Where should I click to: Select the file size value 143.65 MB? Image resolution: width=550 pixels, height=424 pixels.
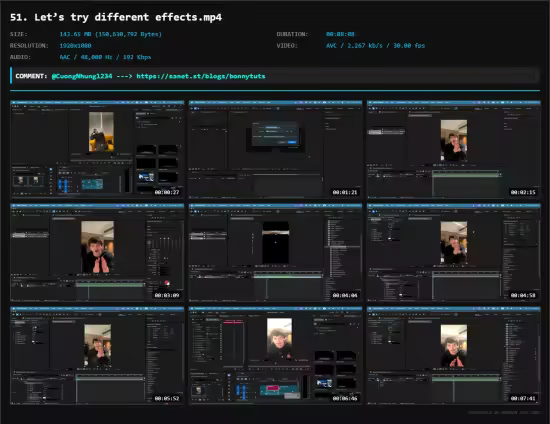(110, 34)
